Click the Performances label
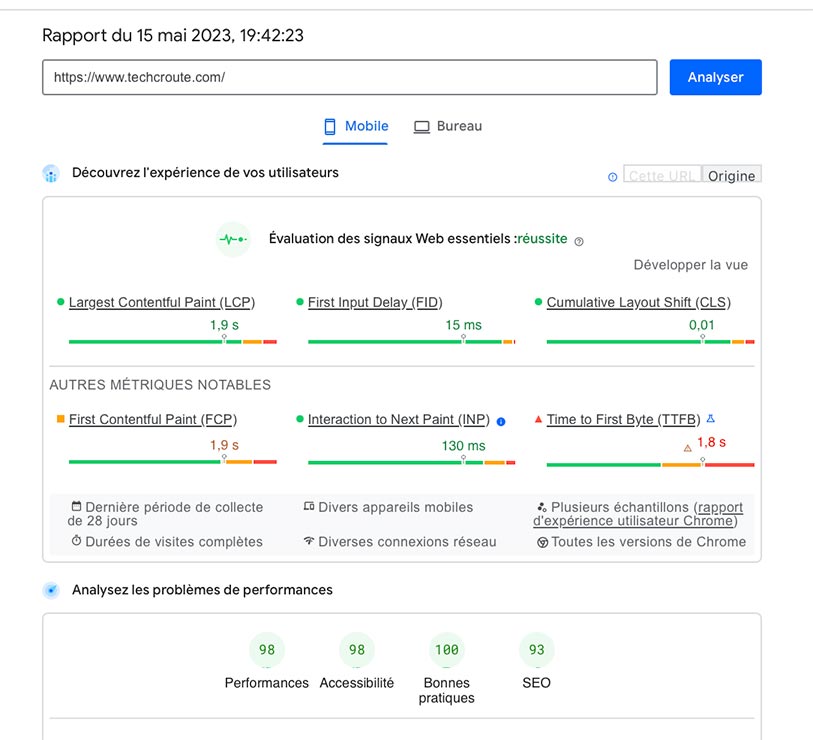Screen dimensions: 813x740 tap(267, 683)
